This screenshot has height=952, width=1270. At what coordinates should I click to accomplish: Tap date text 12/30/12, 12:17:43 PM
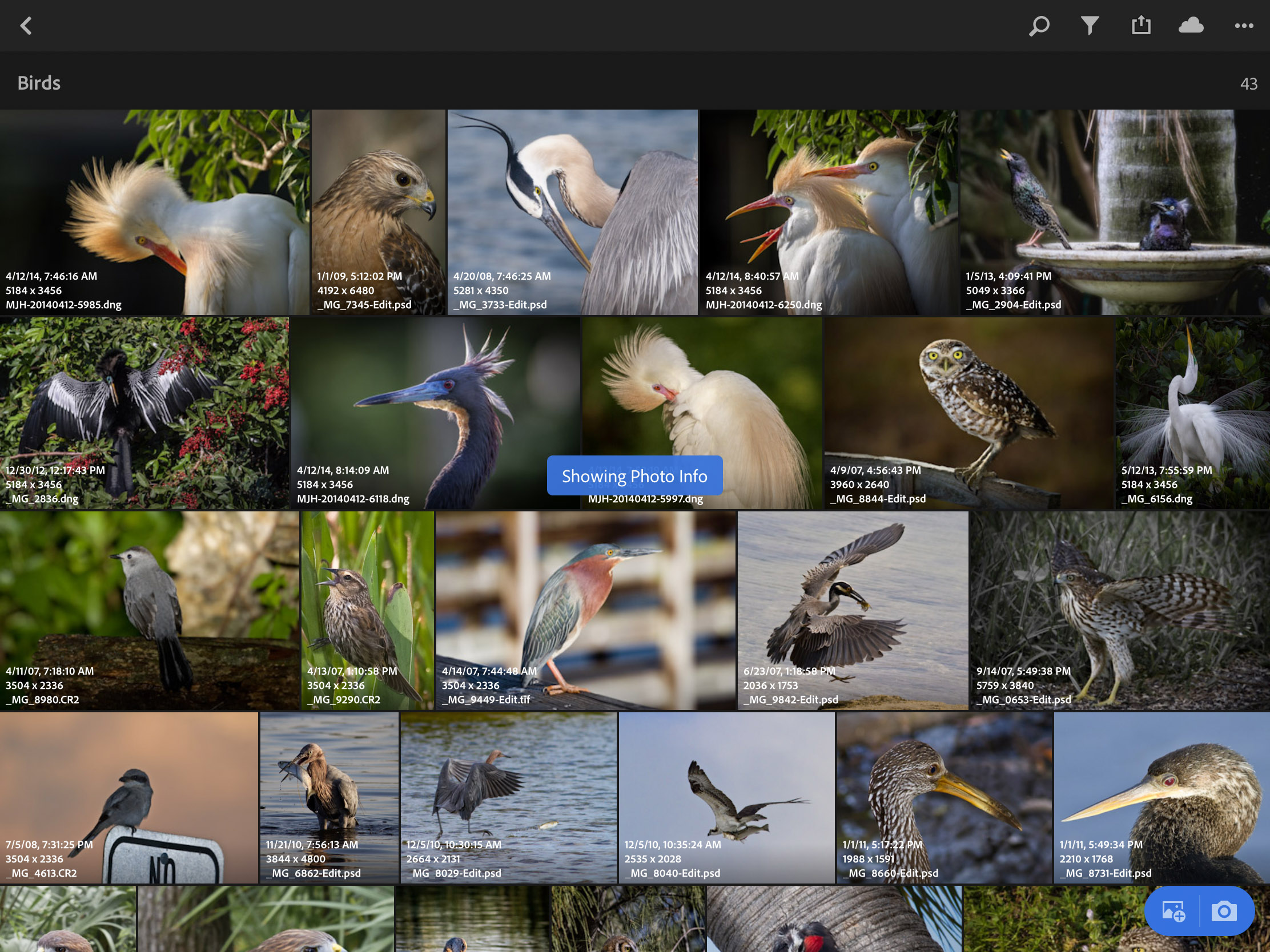(x=55, y=470)
